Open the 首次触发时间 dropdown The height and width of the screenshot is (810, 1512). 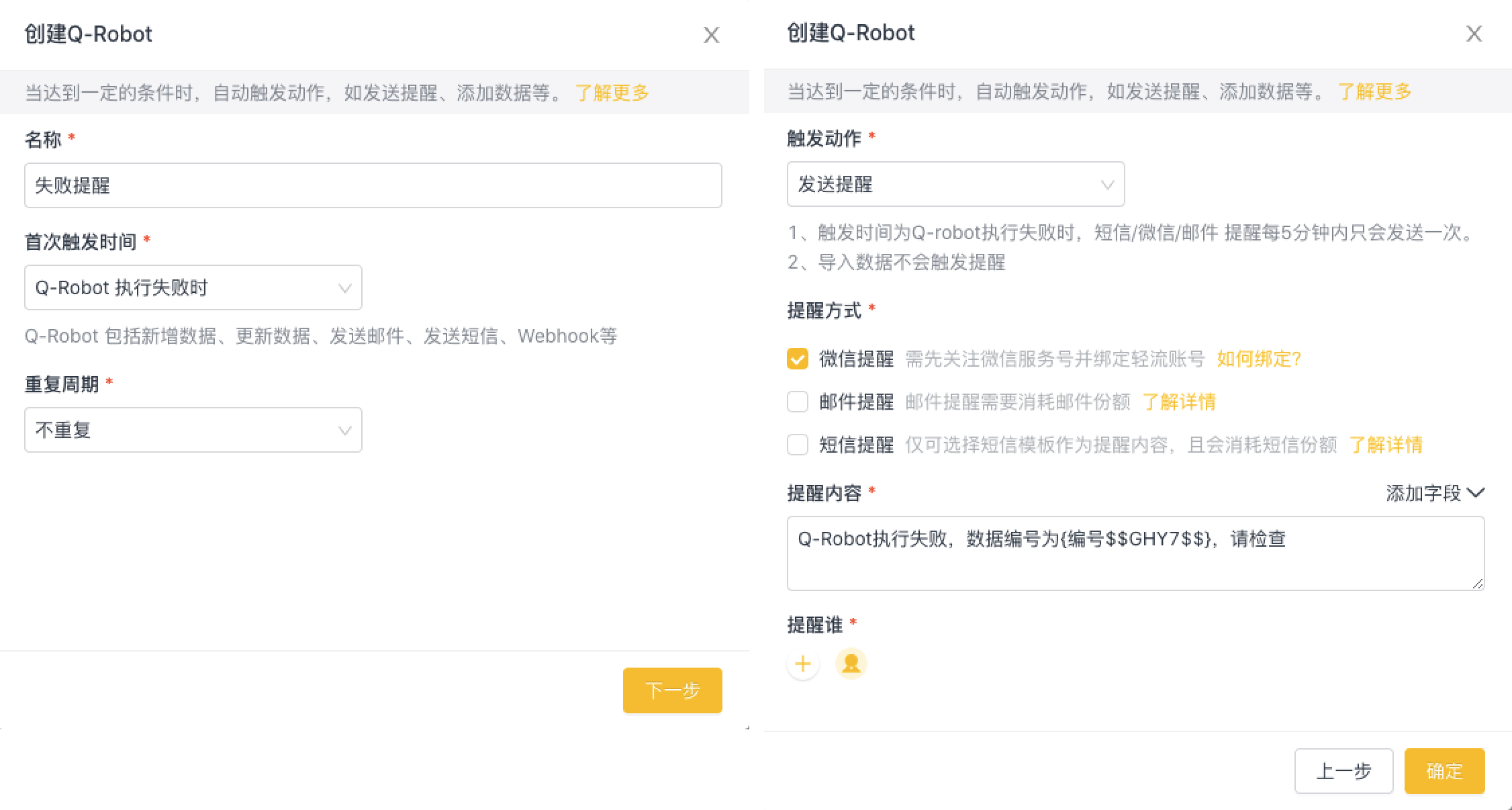(193, 287)
